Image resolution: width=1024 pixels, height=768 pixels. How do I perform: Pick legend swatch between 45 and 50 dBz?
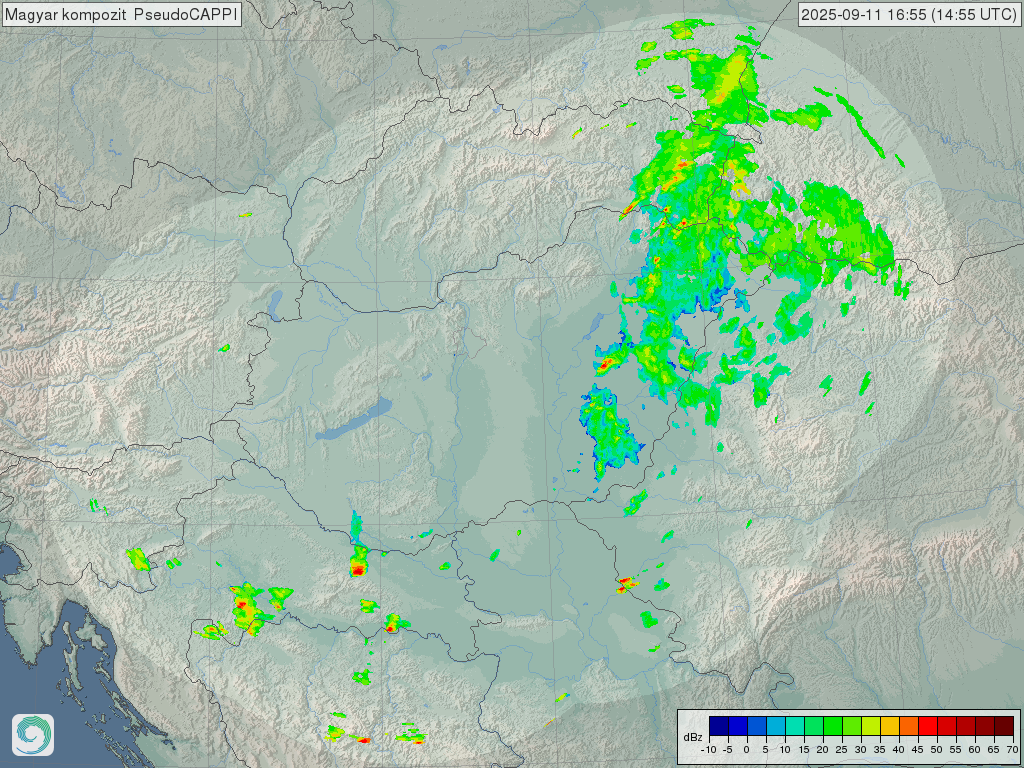(x=928, y=726)
